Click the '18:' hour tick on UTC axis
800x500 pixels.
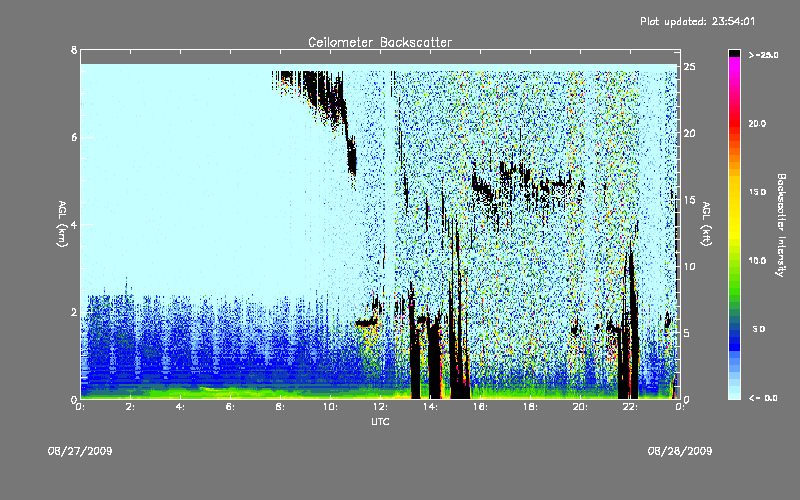point(530,407)
